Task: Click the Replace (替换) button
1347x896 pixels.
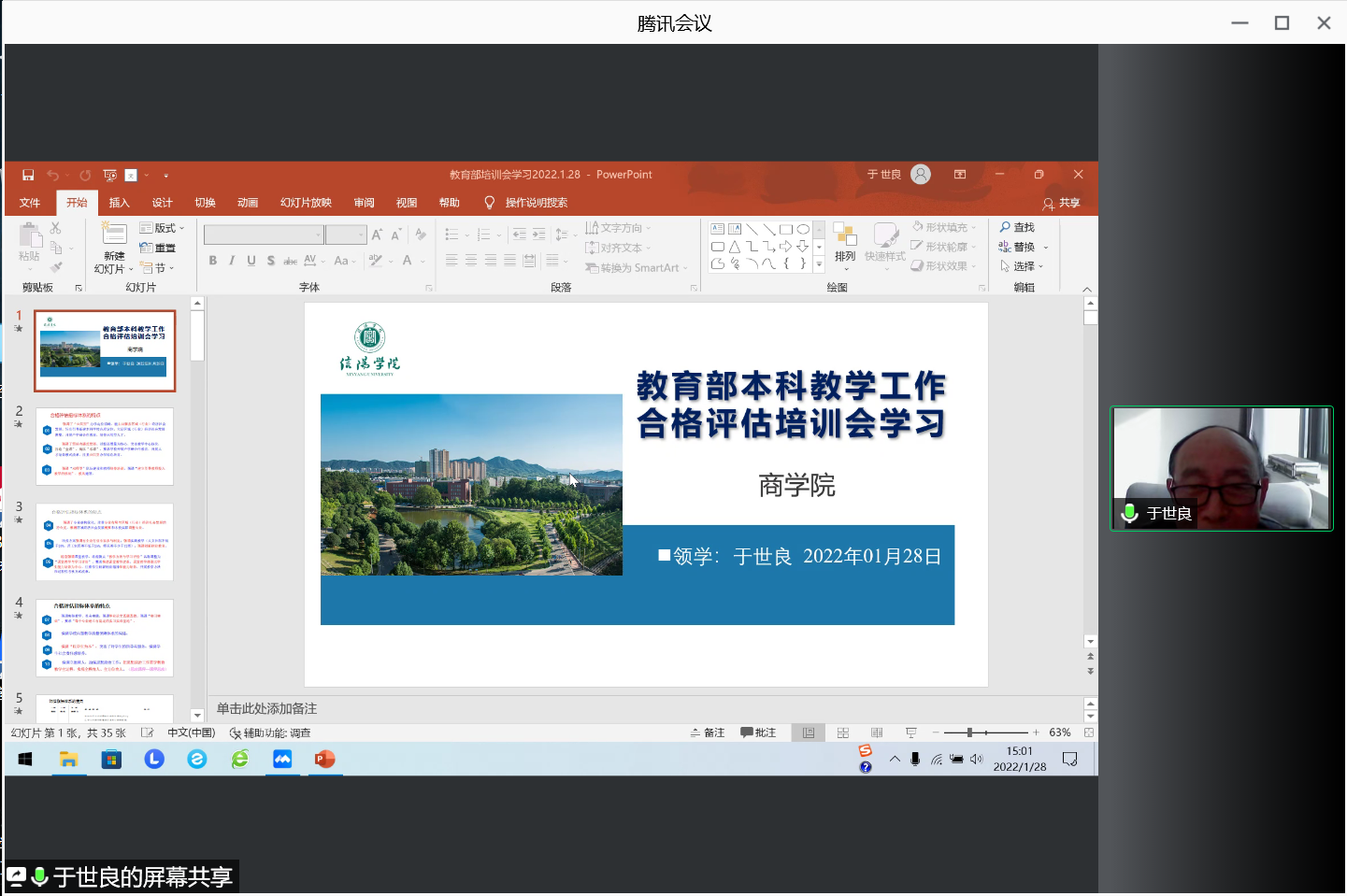Action: (1018, 247)
